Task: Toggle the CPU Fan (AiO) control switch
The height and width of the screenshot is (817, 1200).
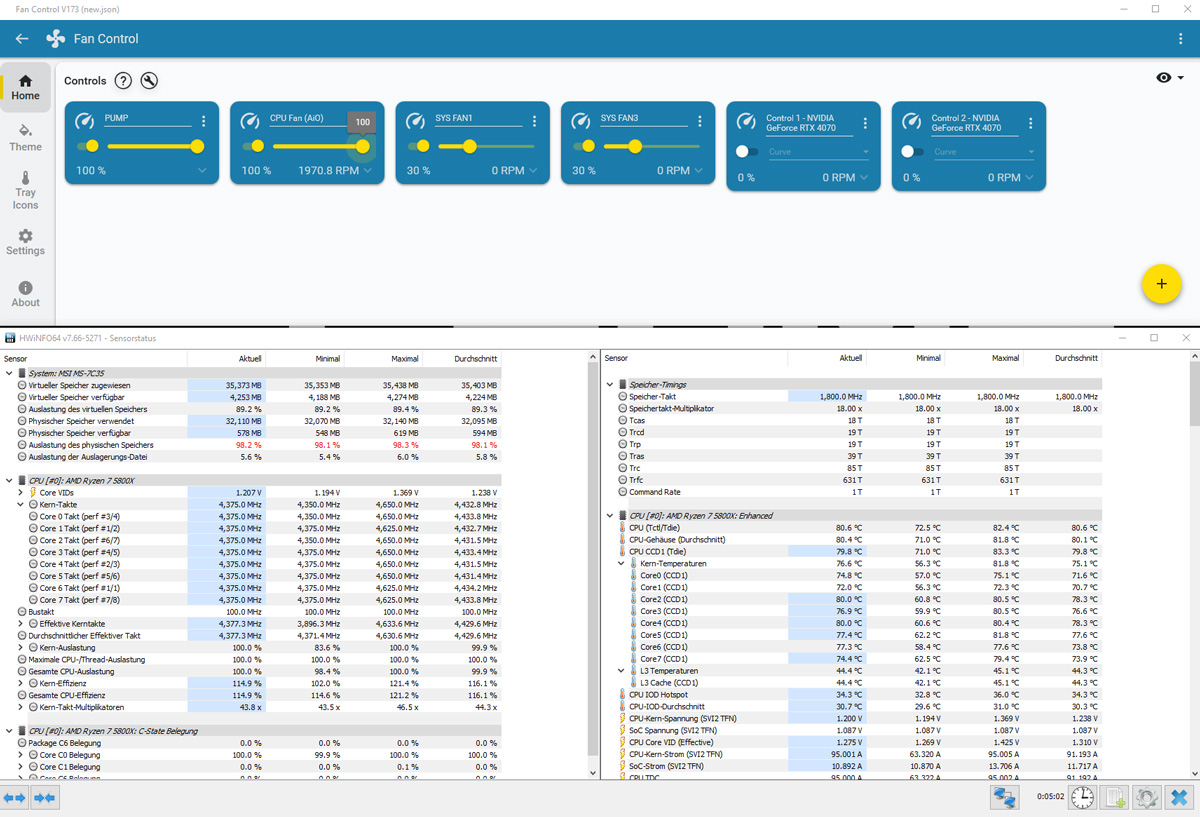Action: click(253, 146)
